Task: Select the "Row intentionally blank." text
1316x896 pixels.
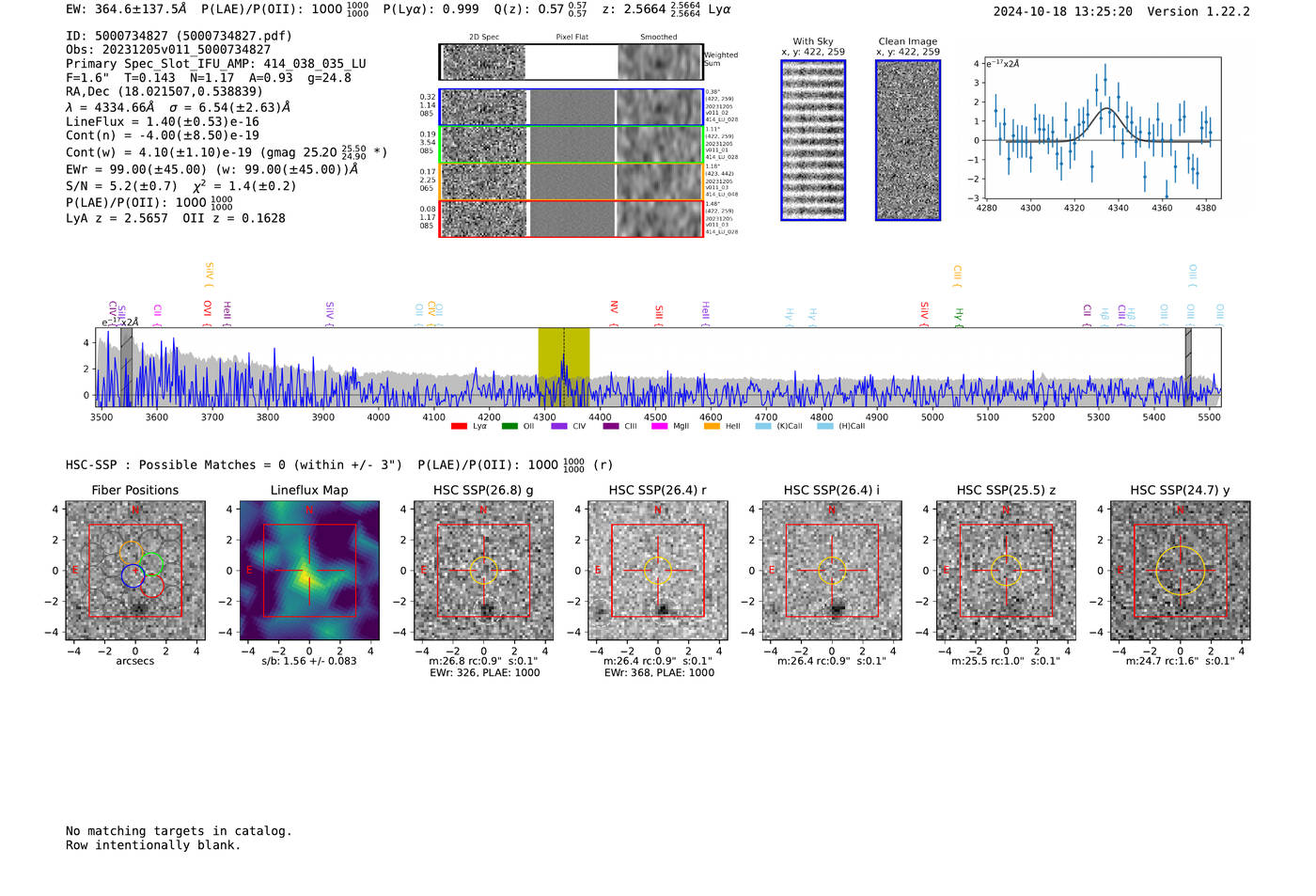Action: 153,845
